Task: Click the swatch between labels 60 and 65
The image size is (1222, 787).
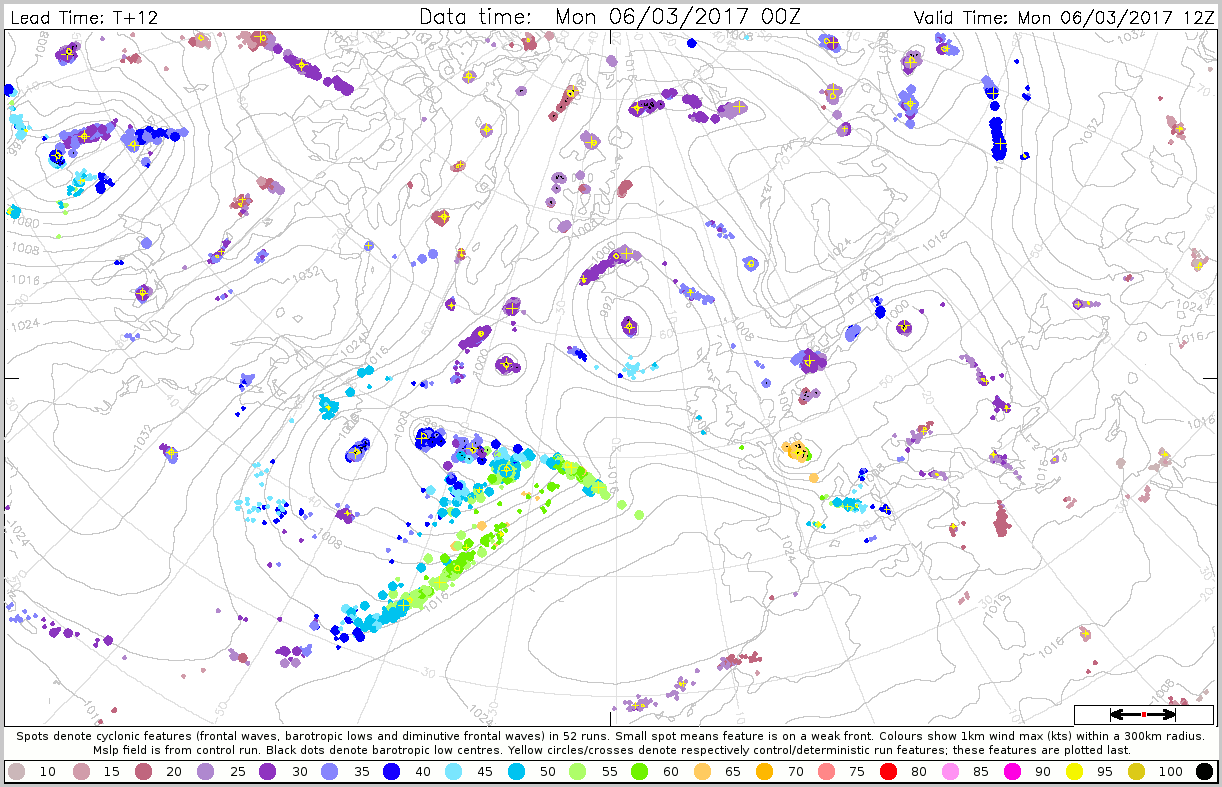Action: pos(701,772)
